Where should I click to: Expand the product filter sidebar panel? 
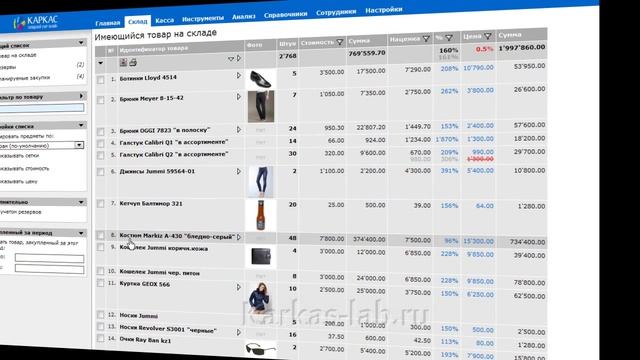coord(81,96)
